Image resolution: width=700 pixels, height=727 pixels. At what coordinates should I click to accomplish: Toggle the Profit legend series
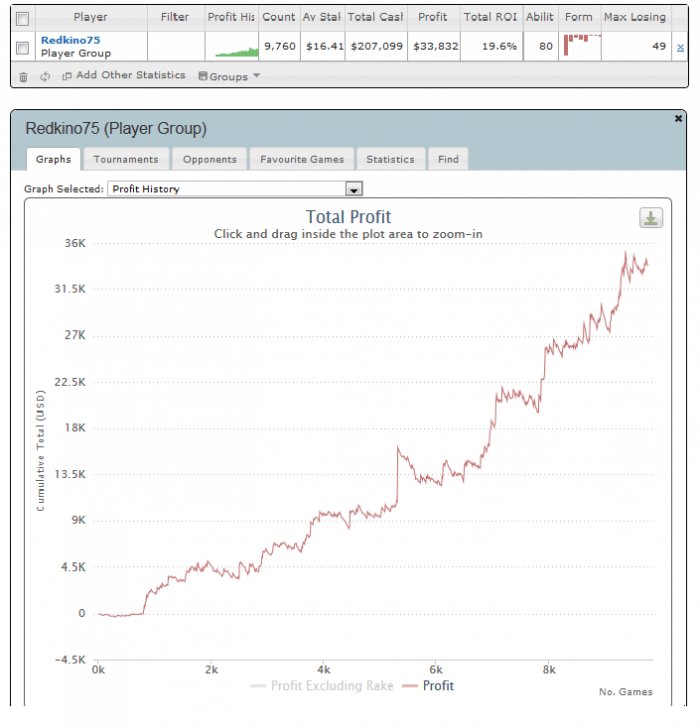pyautogui.click(x=428, y=686)
